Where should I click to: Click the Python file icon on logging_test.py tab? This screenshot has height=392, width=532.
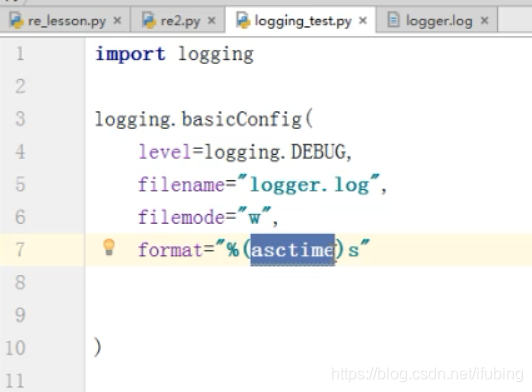click(243, 20)
